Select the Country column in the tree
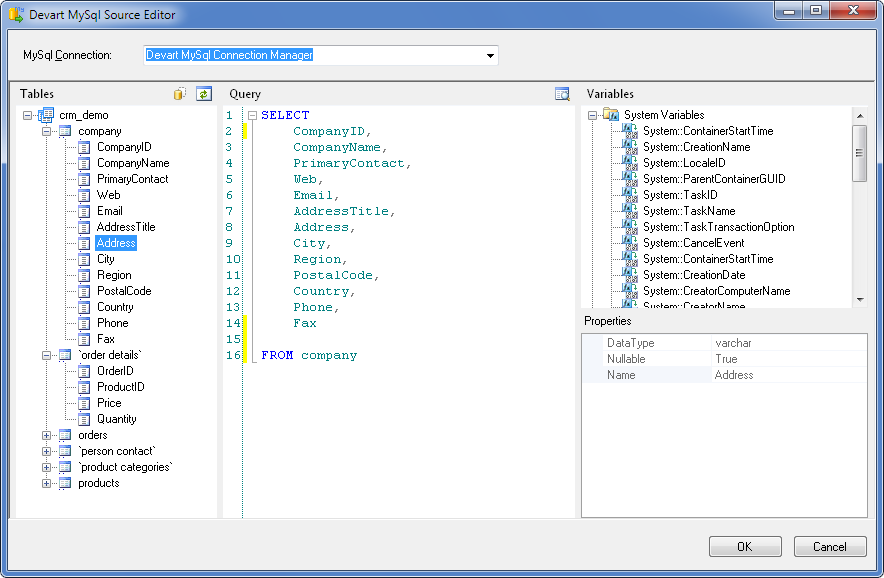This screenshot has width=884, height=578. (x=115, y=307)
